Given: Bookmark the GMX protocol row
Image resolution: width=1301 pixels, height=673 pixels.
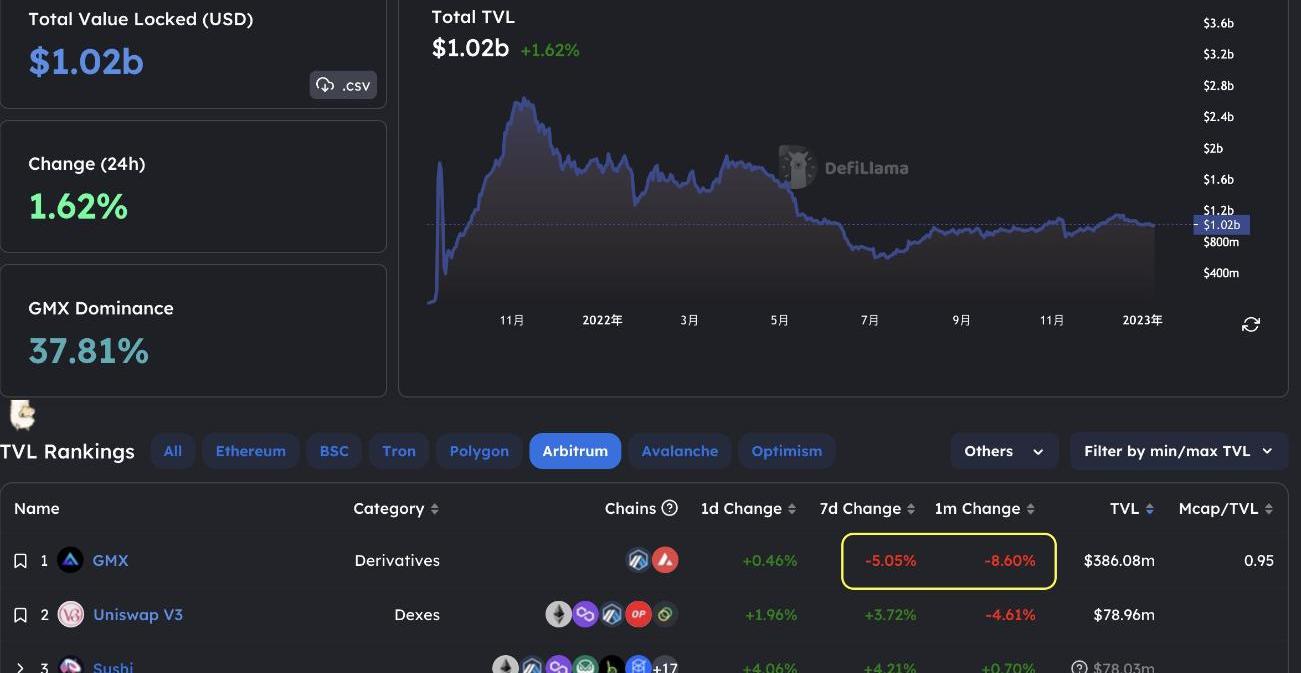Looking at the screenshot, I should (20, 561).
